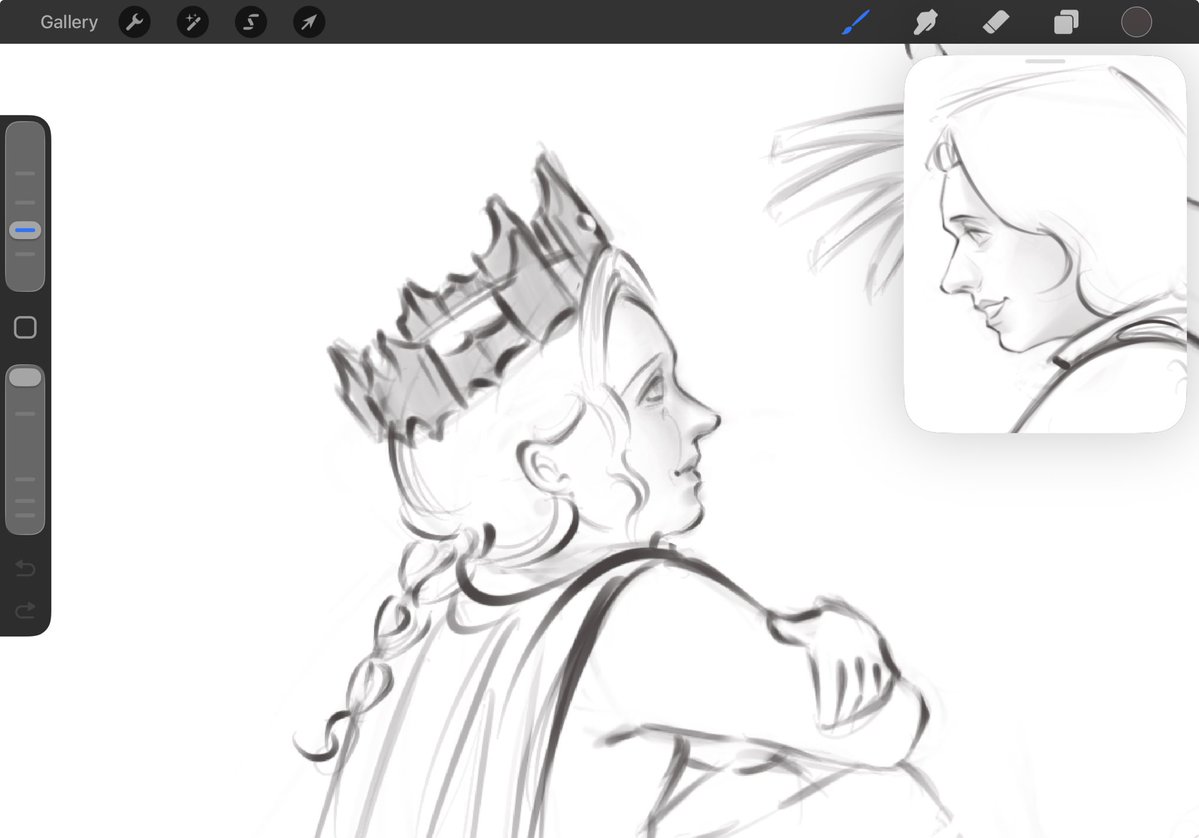Open the Actions wrench menu
Image resolution: width=1199 pixels, height=838 pixels.
click(x=135, y=22)
